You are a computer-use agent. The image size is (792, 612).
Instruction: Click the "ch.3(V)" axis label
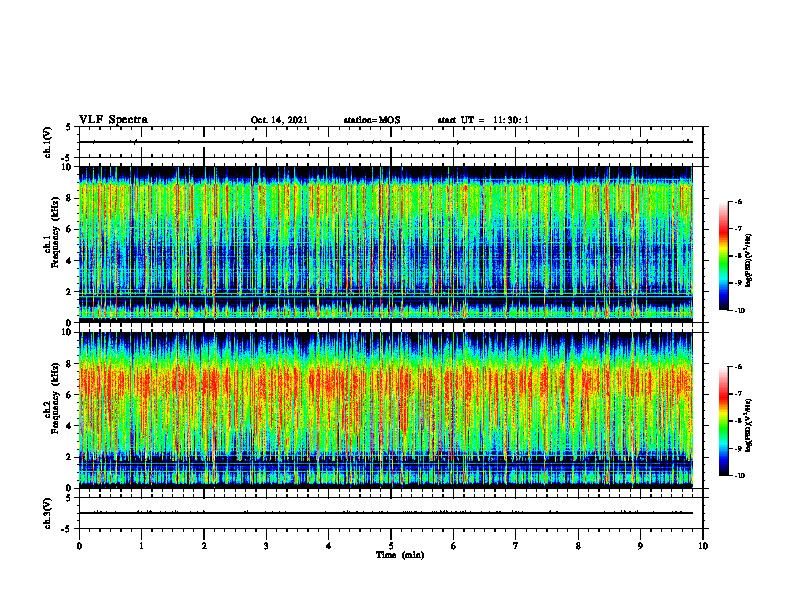click(x=47, y=513)
